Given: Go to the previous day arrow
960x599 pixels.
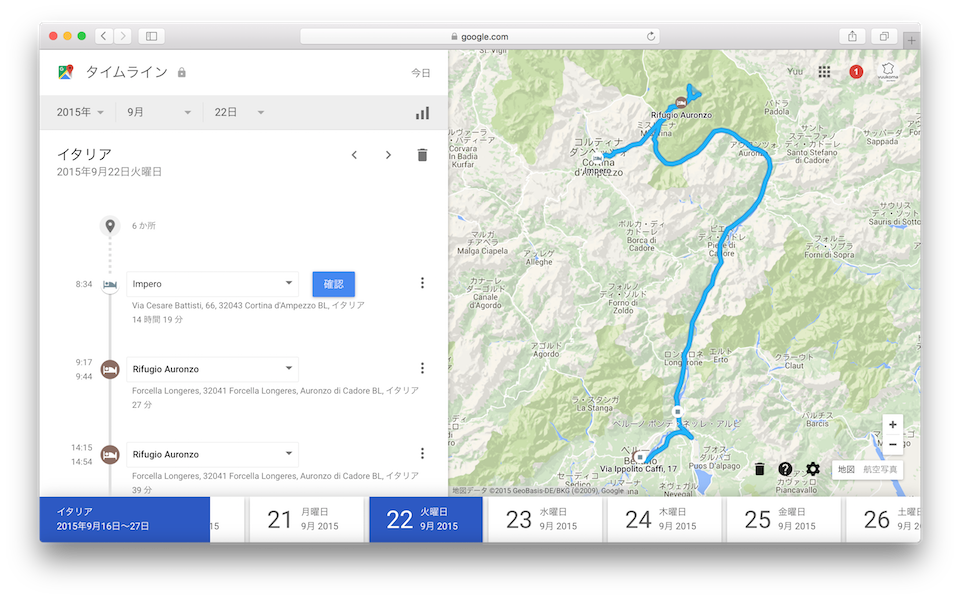Looking at the screenshot, I should [x=354, y=155].
